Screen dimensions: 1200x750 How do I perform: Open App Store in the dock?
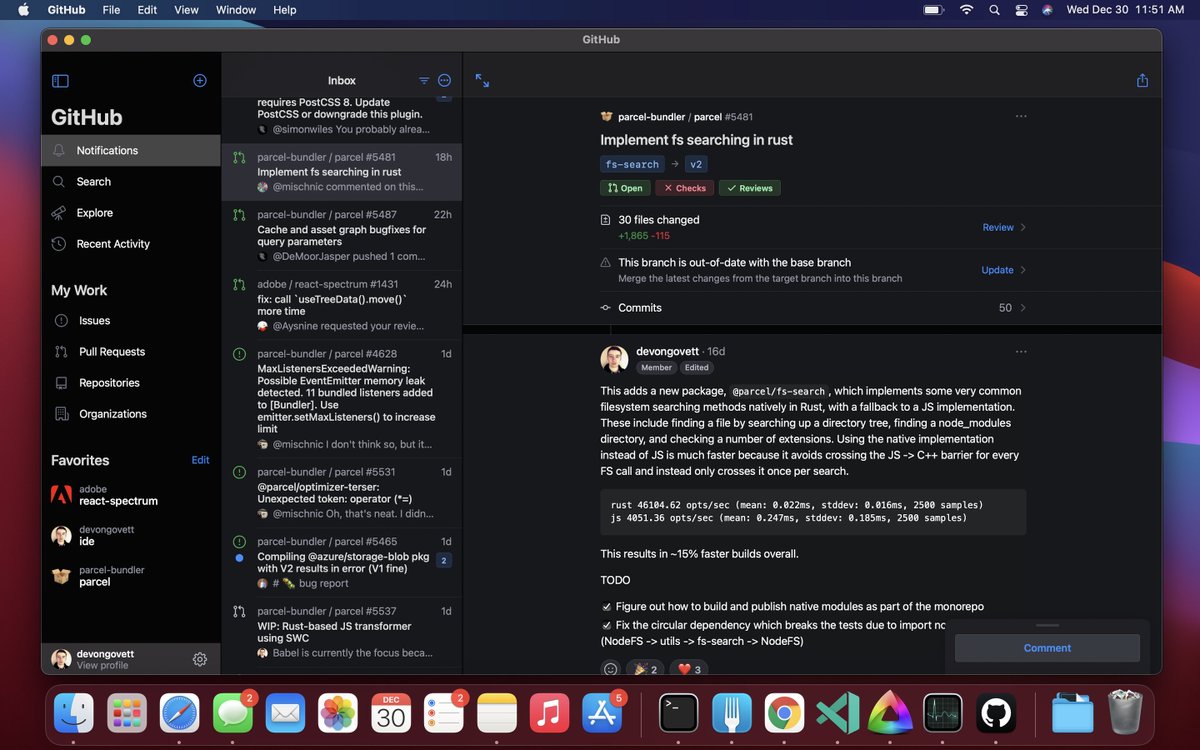tap(603, 713)
